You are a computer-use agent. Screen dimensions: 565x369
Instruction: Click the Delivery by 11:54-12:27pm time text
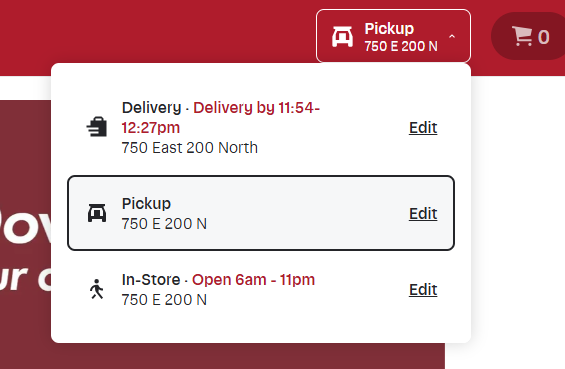[221, 117]
